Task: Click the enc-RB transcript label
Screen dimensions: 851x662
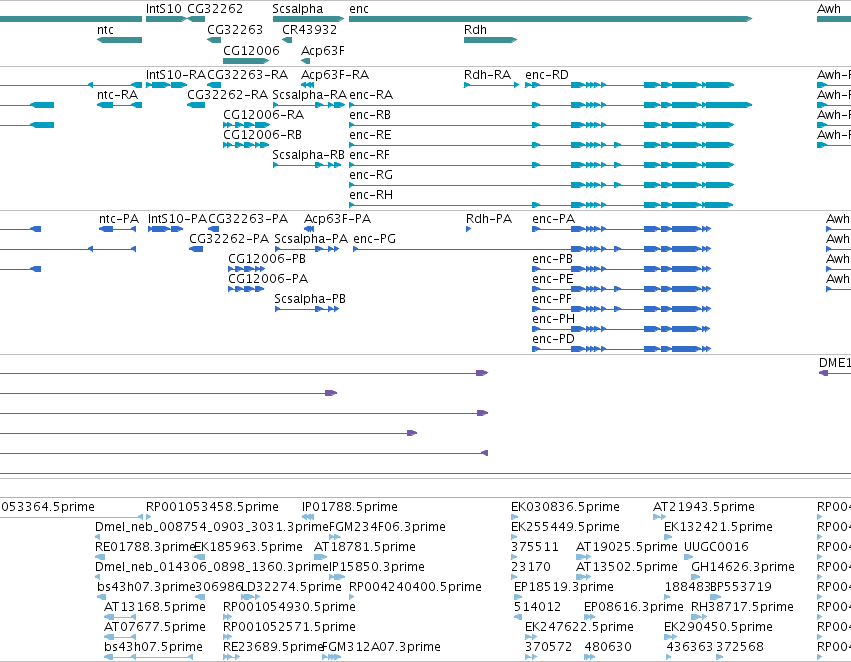Action: point(370,114)
